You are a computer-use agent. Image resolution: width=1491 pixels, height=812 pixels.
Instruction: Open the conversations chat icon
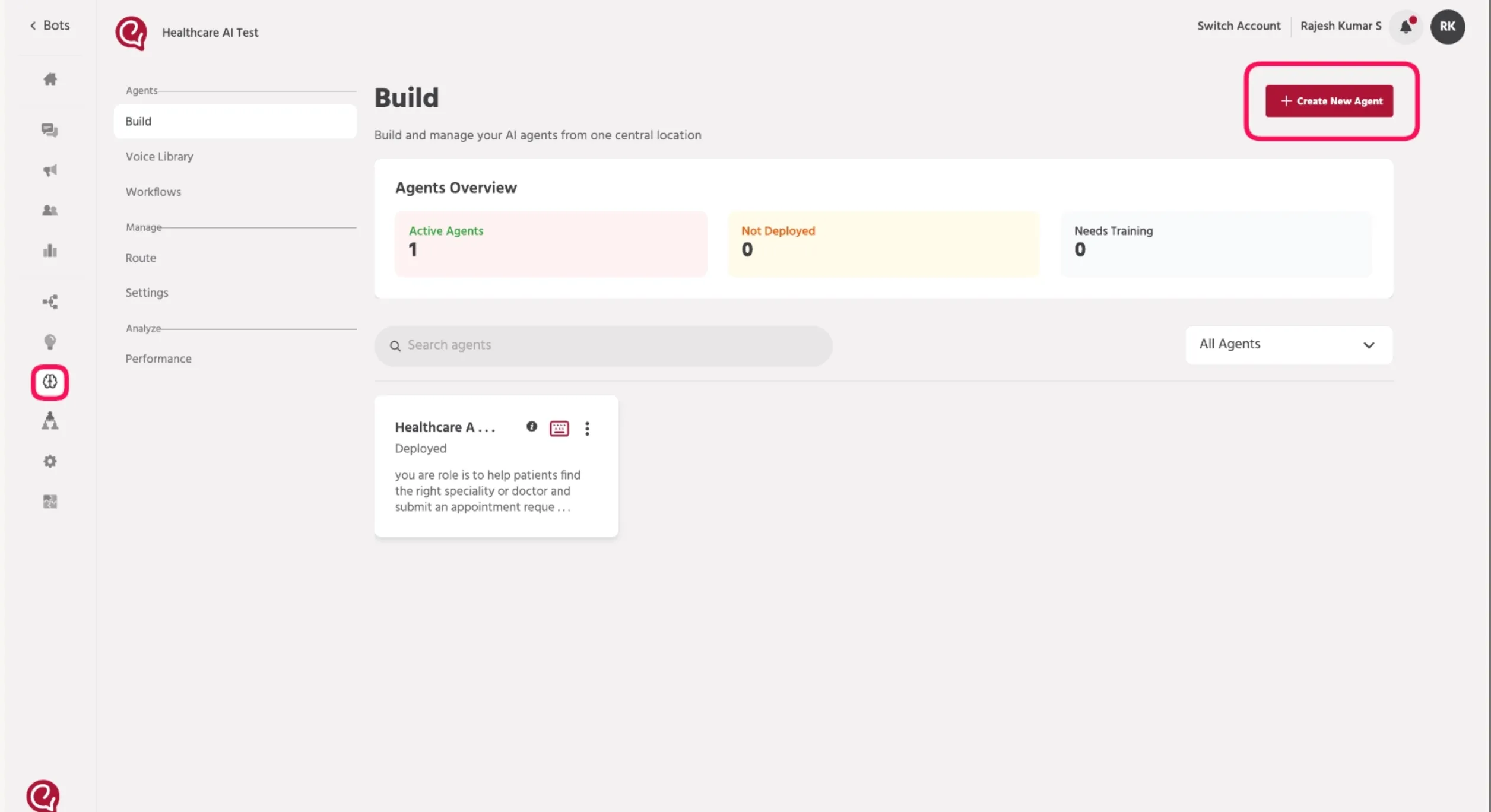[x=50, y=130]
